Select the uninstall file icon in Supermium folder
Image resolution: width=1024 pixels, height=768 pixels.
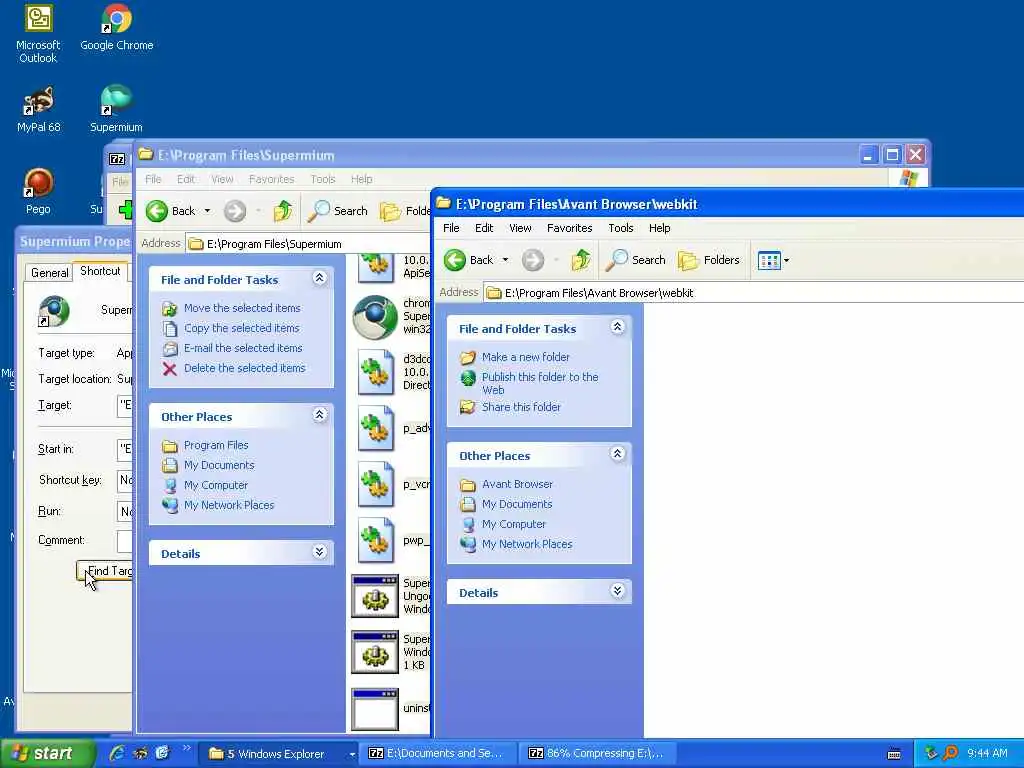(375, 709)
